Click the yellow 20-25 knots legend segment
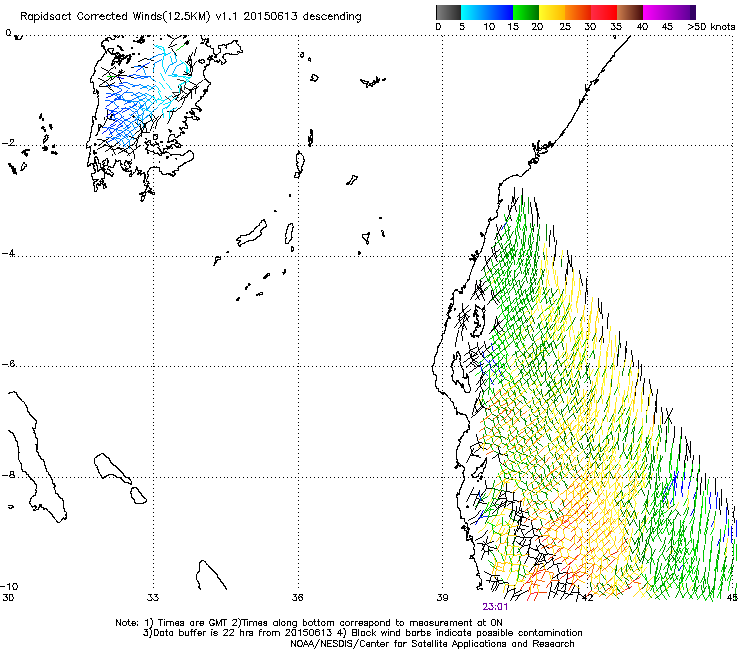This screenshot has height=650, width=740. [x=552, y=12]
